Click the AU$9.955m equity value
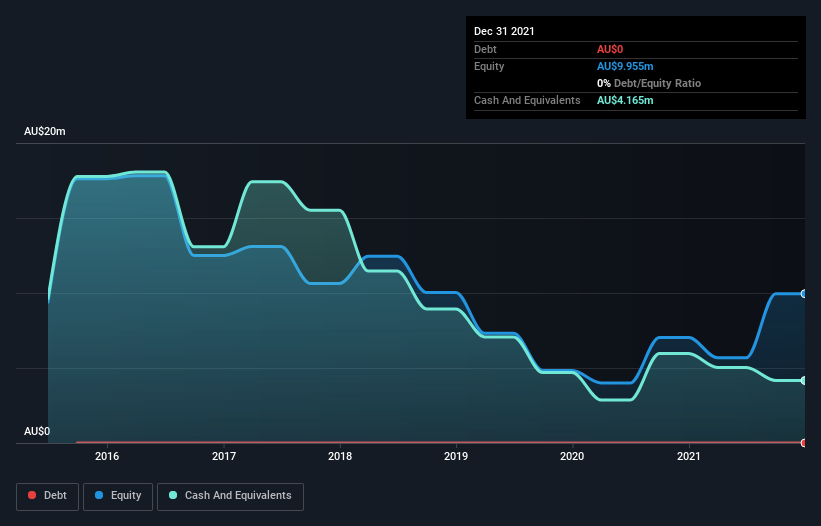The width and height of the screenshot is (821, 526). 625,66
